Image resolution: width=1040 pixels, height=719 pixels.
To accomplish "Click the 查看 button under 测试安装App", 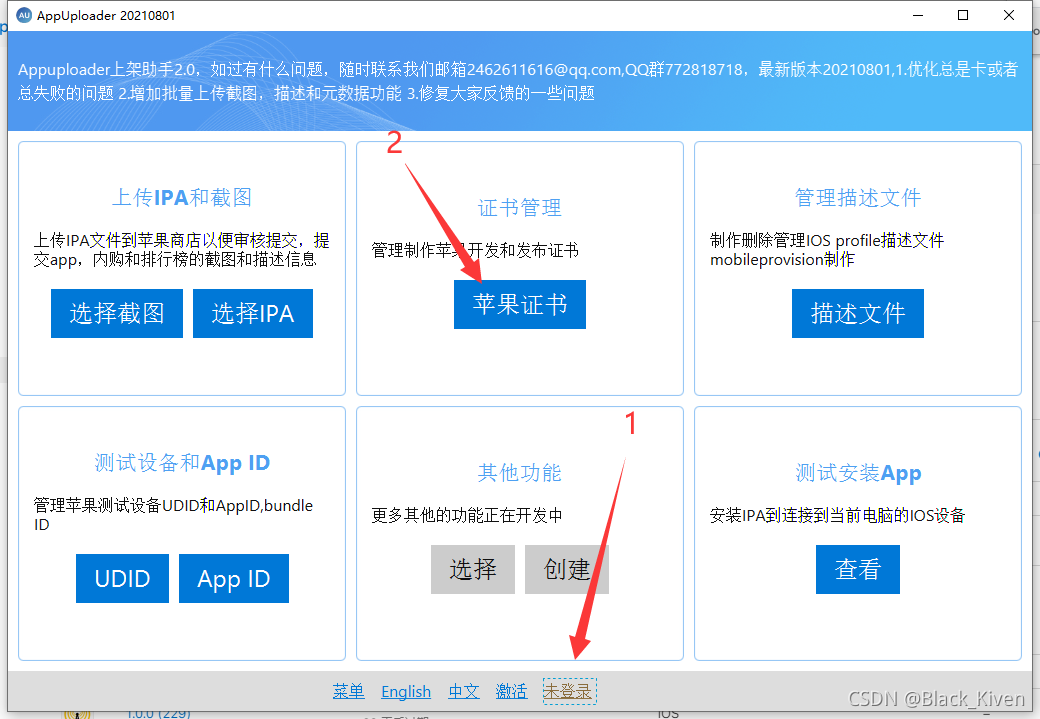I will [x=858, y=569].
